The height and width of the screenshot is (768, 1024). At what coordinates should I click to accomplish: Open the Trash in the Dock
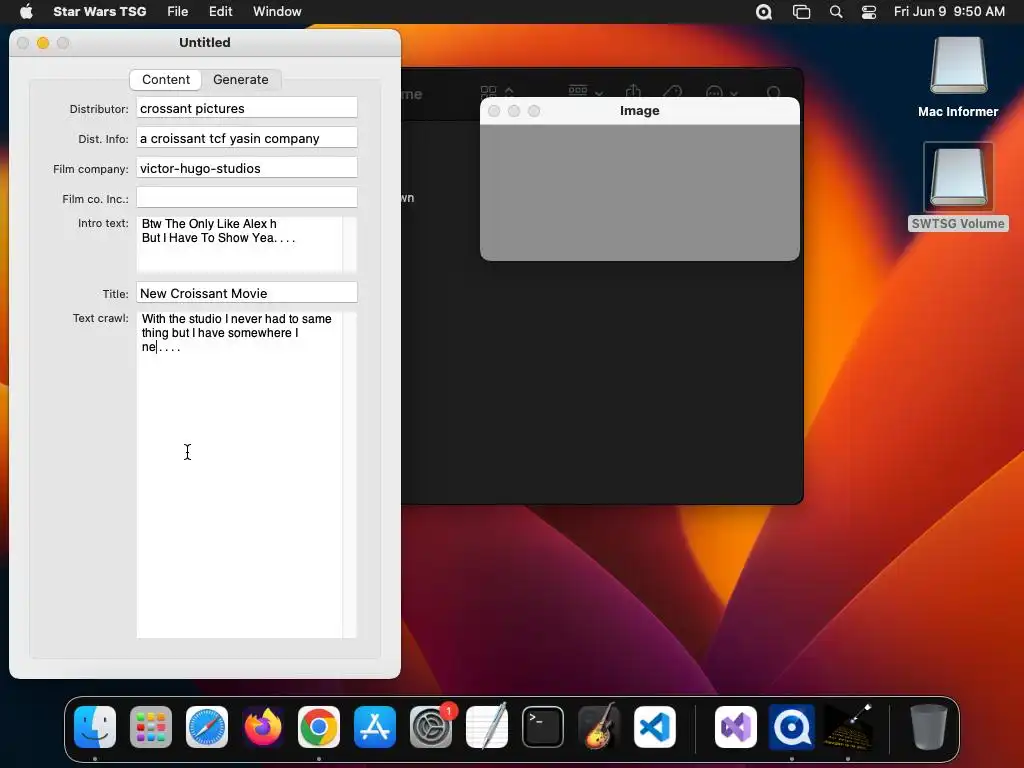(929, 727)
